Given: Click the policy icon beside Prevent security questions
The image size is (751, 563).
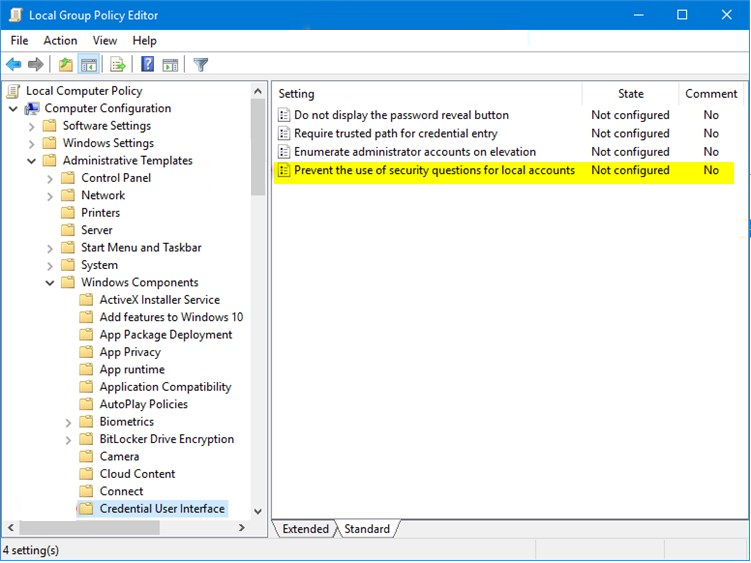Looking at the screenshot, I should click(x=284, y=170).
